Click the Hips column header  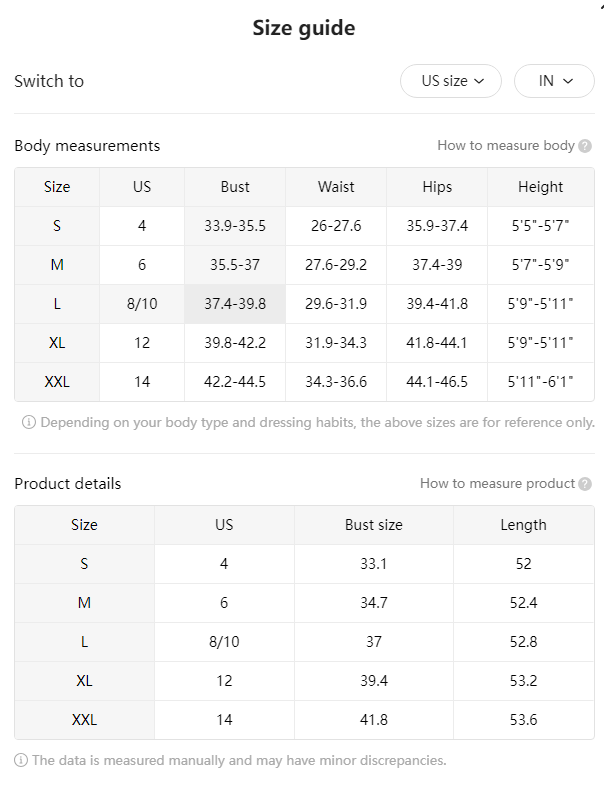(x=437, y=187)
